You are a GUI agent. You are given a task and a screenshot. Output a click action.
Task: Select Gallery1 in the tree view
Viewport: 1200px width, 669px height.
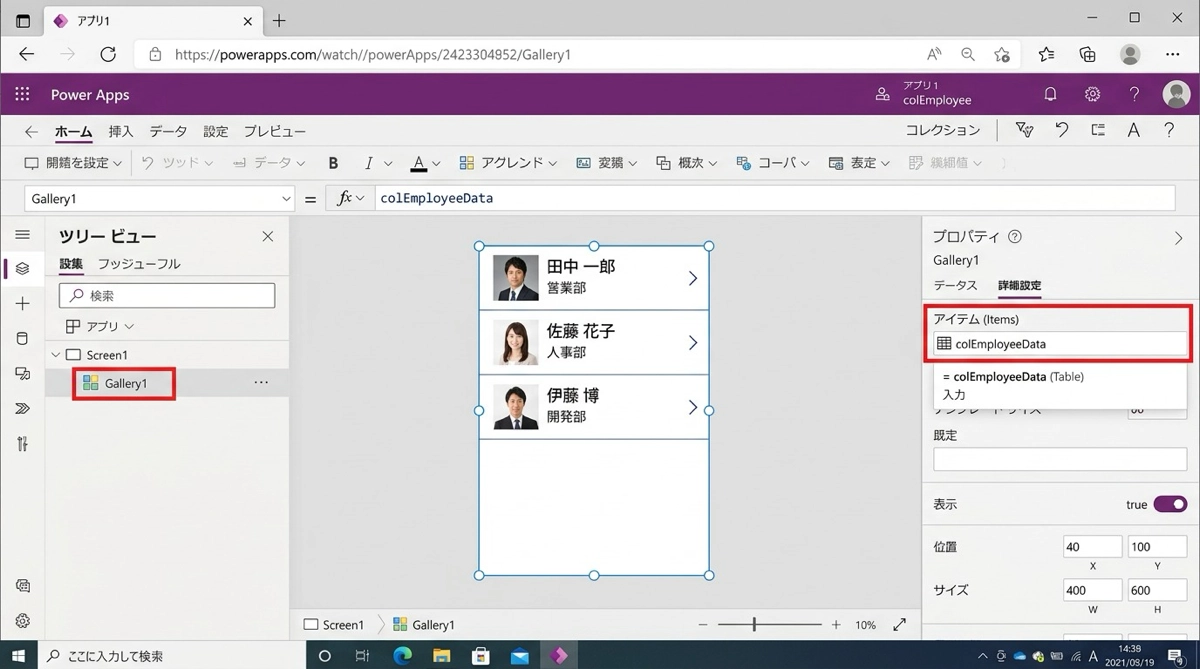click(125, 383)
